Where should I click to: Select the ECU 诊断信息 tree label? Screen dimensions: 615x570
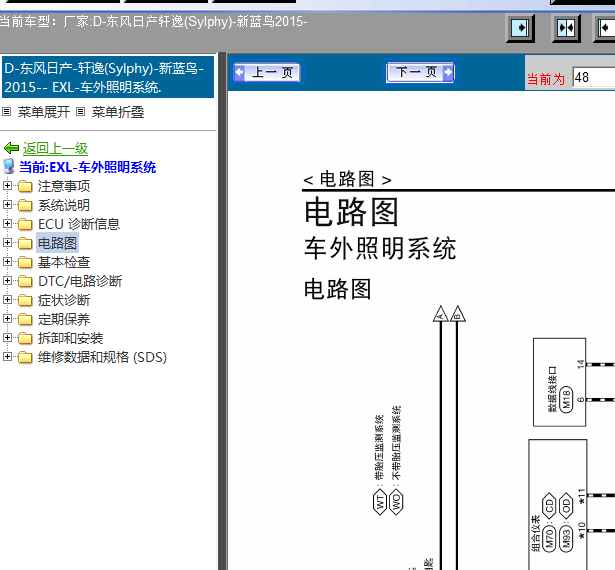pyautogui.click(x=79, y=224)
